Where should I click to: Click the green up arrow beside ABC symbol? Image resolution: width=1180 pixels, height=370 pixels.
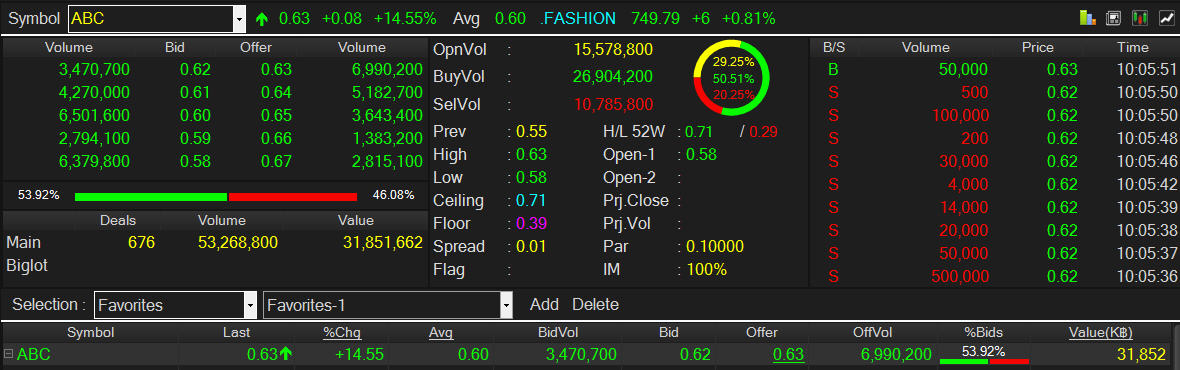[261, 20]
